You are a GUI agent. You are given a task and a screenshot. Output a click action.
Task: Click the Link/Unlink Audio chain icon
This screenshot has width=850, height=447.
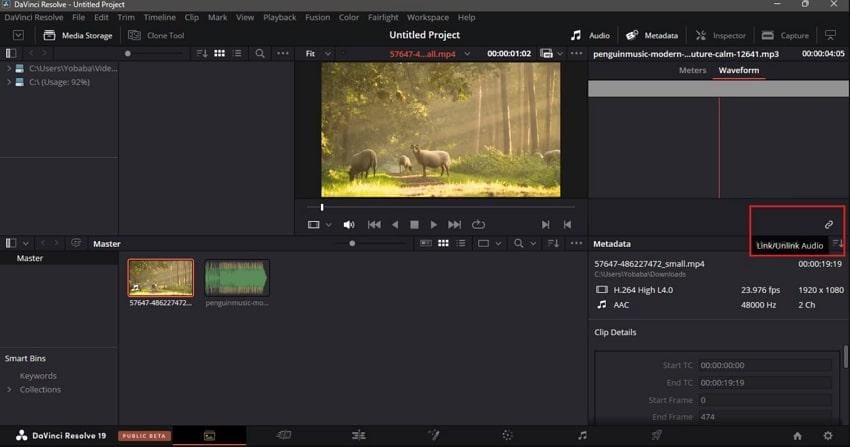point(829,224)
